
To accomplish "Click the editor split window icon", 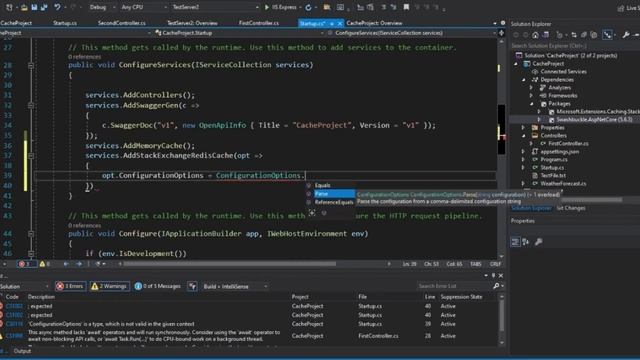I will pyautogui.click(x=502, y=33).
